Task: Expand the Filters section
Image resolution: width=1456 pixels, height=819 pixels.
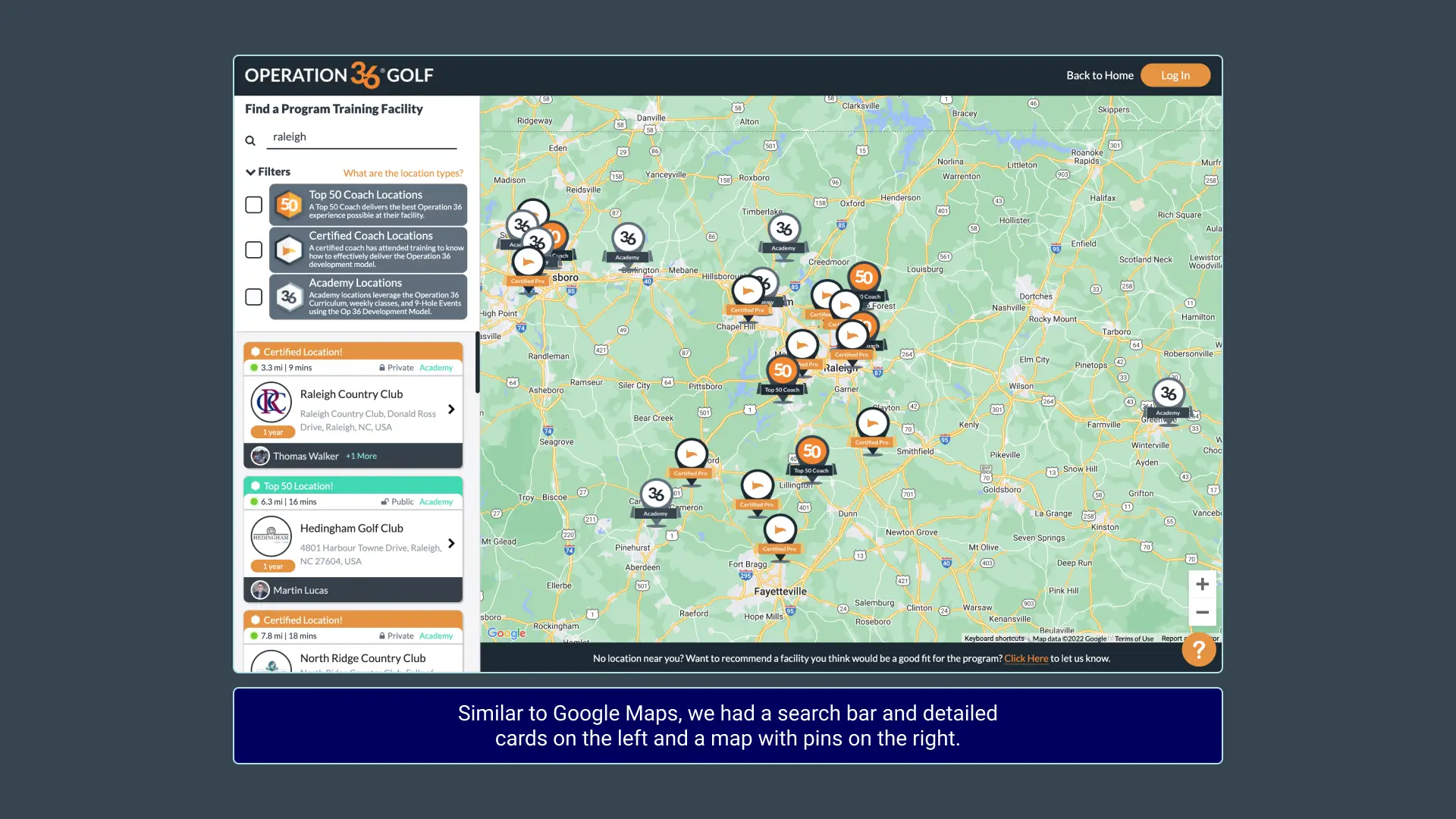Action: click(267, 171)
